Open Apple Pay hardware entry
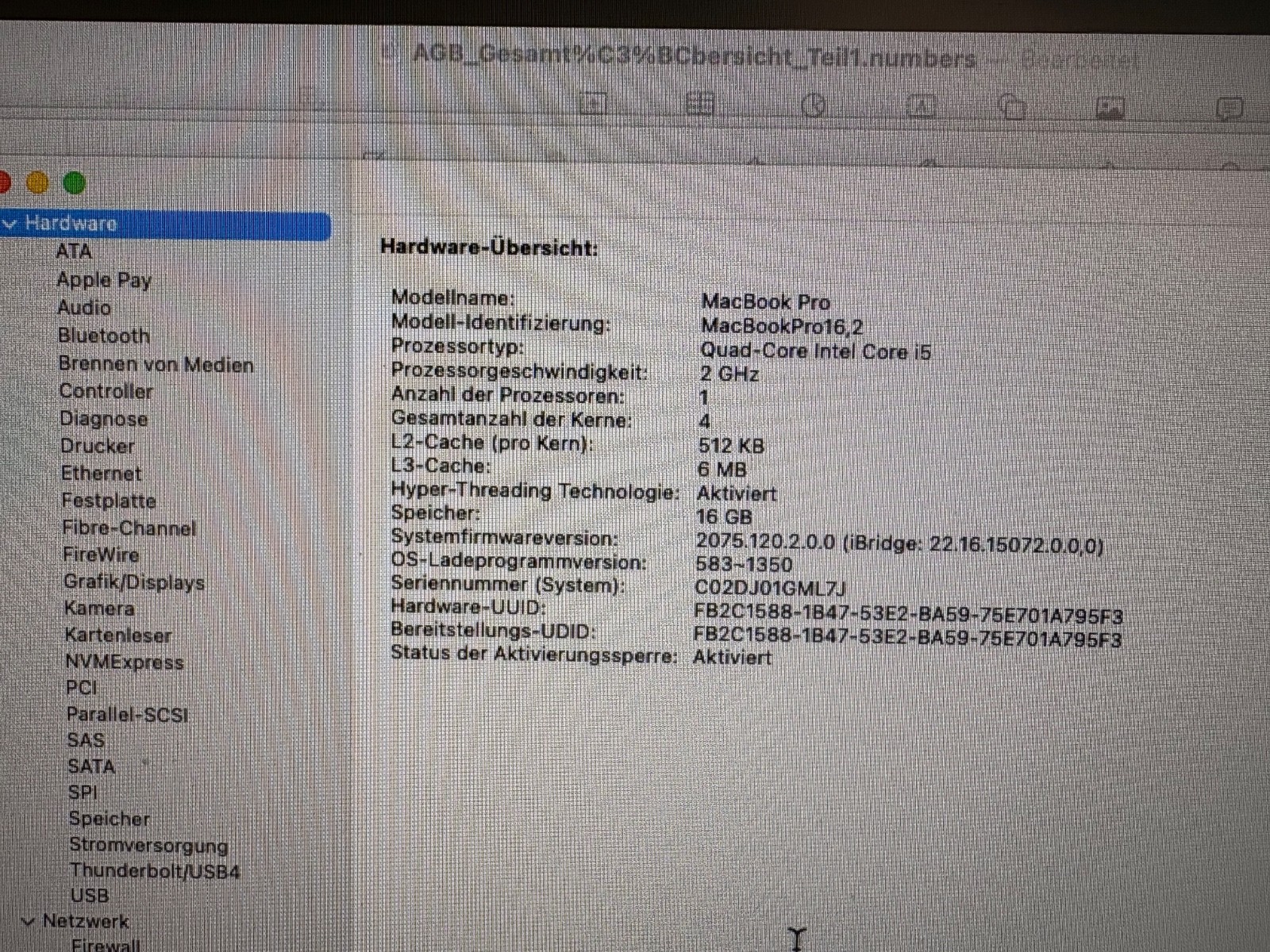 click(104, 280)
